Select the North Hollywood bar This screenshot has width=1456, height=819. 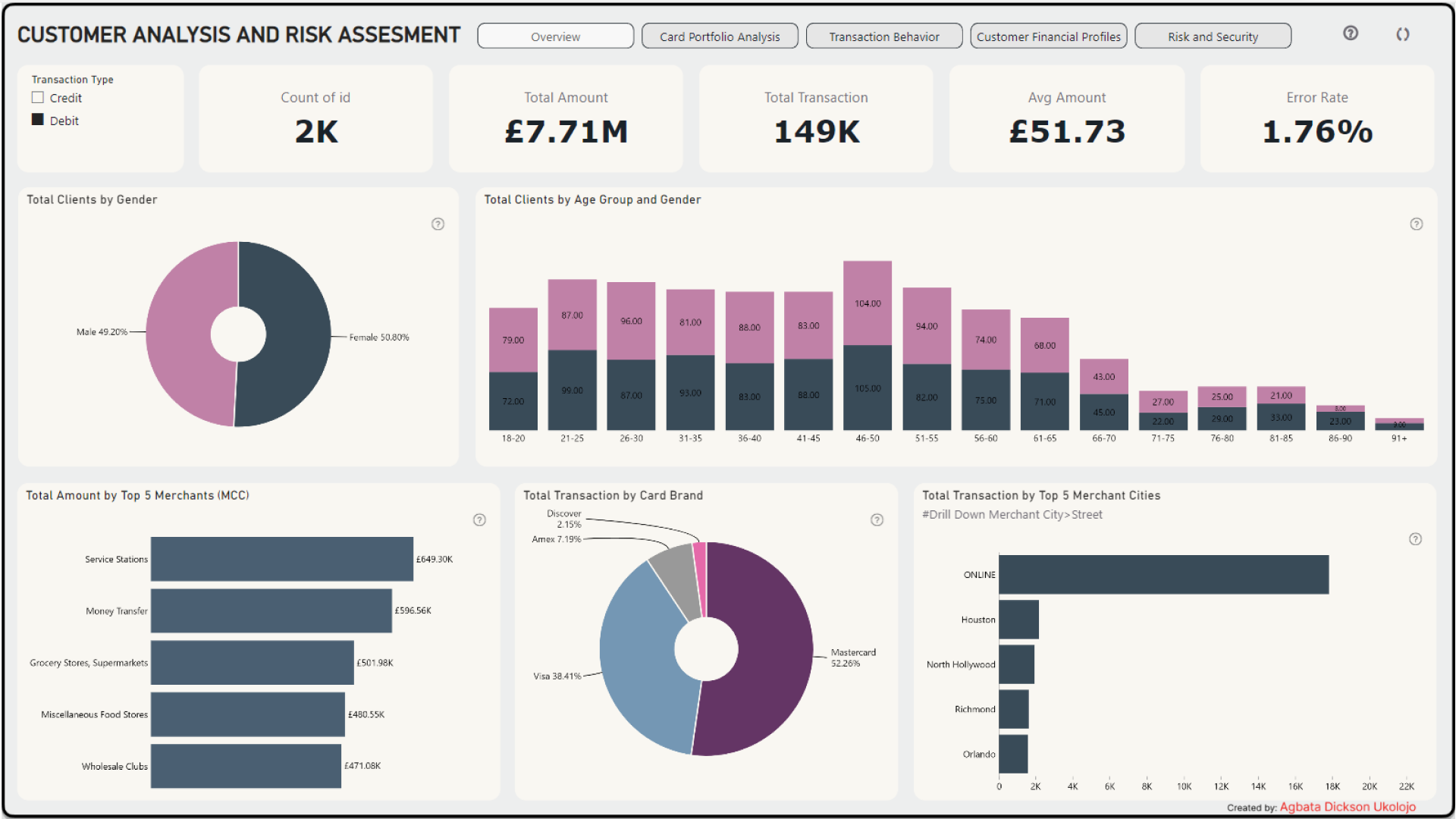[x=1017, y=664]
